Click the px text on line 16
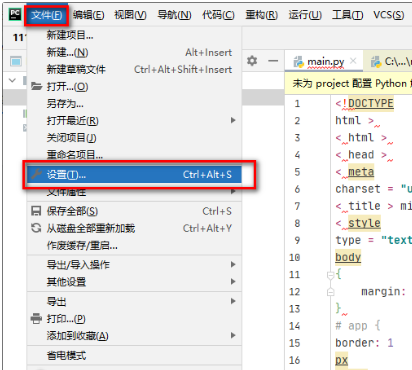 342,360
